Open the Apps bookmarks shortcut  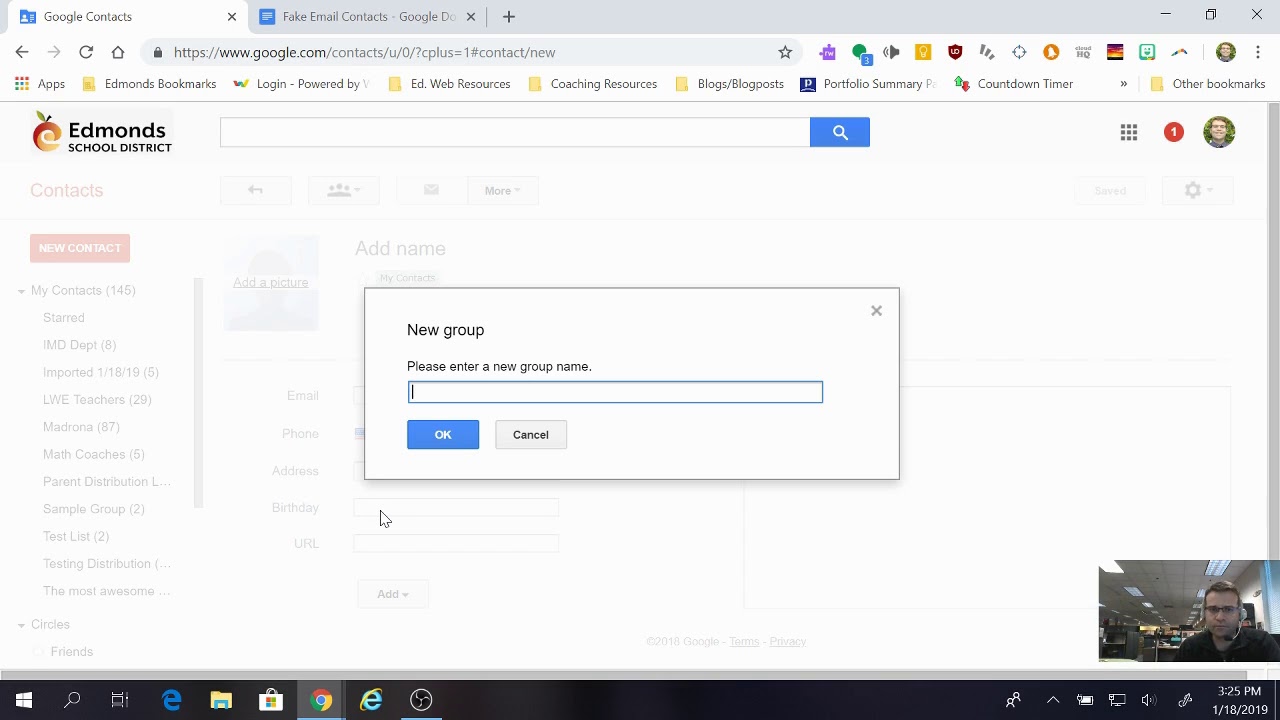point(40,84)
